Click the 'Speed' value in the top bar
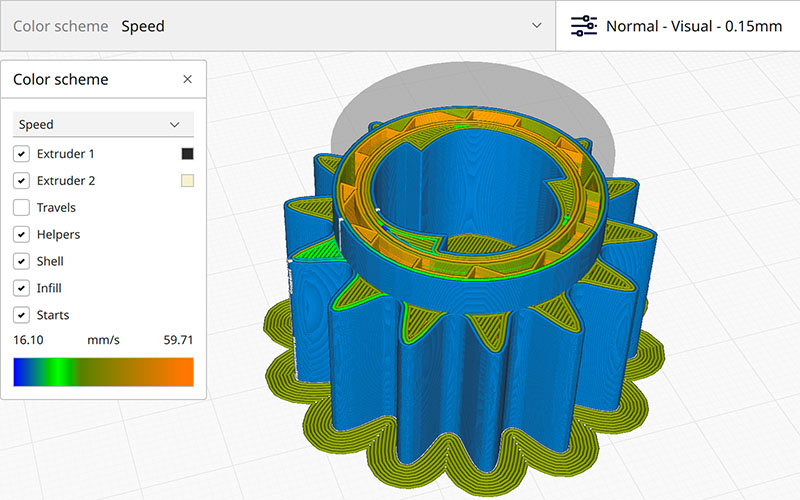Screen dimensions: 800x500 [x=143, y=26]
